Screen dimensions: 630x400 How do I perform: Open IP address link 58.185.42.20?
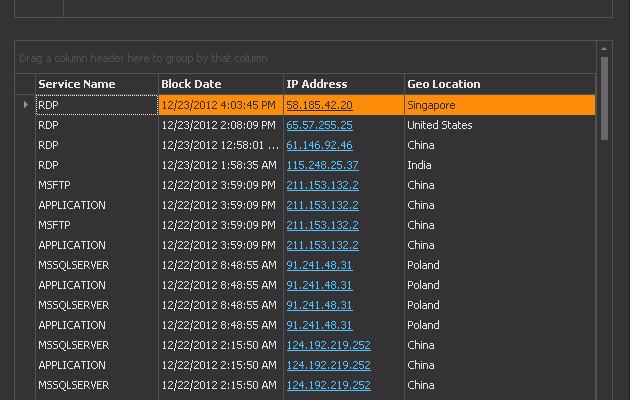coord(319,105)
